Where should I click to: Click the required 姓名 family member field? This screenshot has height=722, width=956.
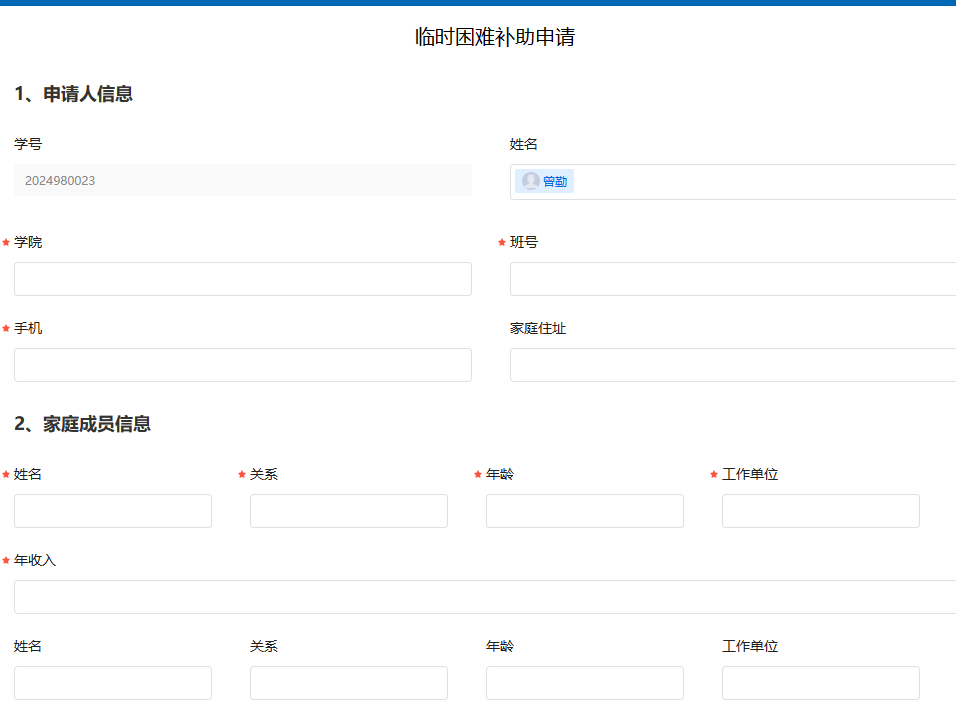point(113,511)
